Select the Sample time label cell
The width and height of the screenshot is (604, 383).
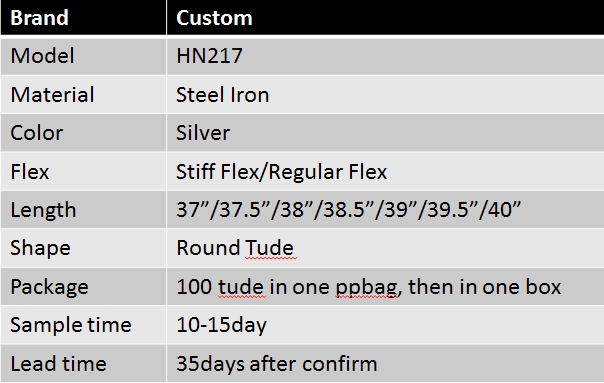tap(83, 325)
